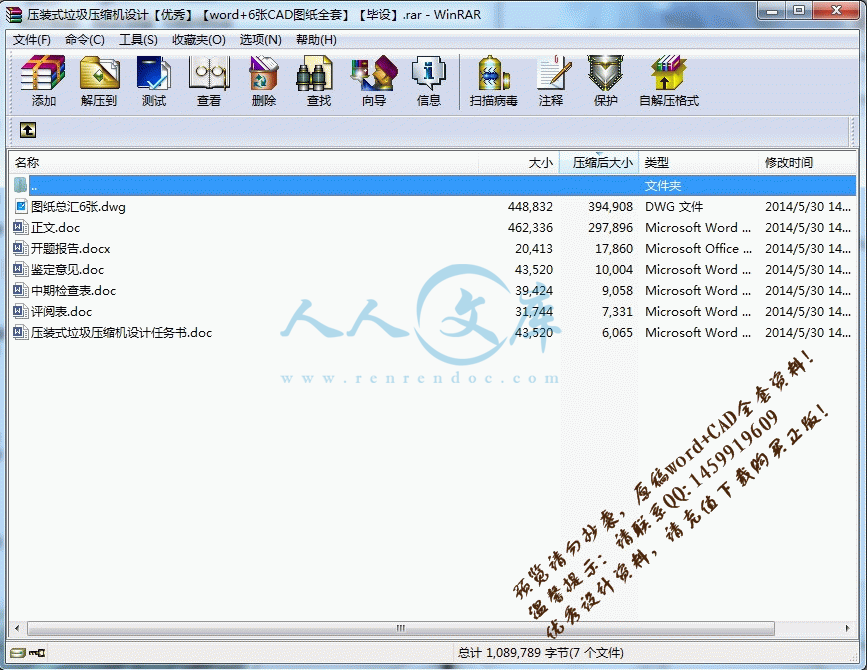Select file 评阅表.doc

[61, 312]
